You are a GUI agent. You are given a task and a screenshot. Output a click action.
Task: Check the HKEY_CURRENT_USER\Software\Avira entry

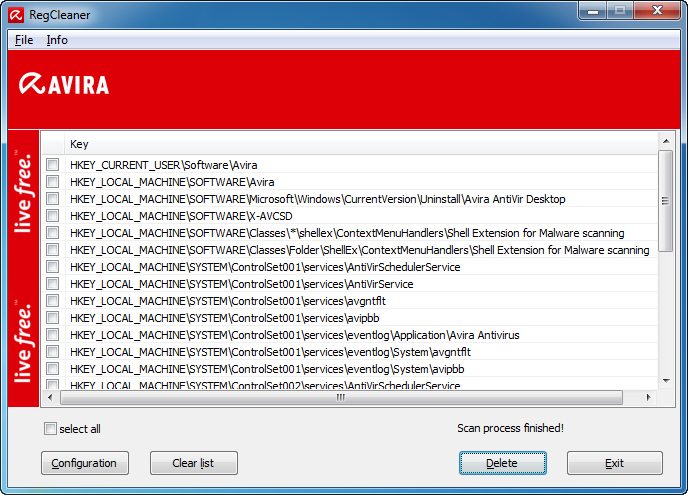(52, 165)
